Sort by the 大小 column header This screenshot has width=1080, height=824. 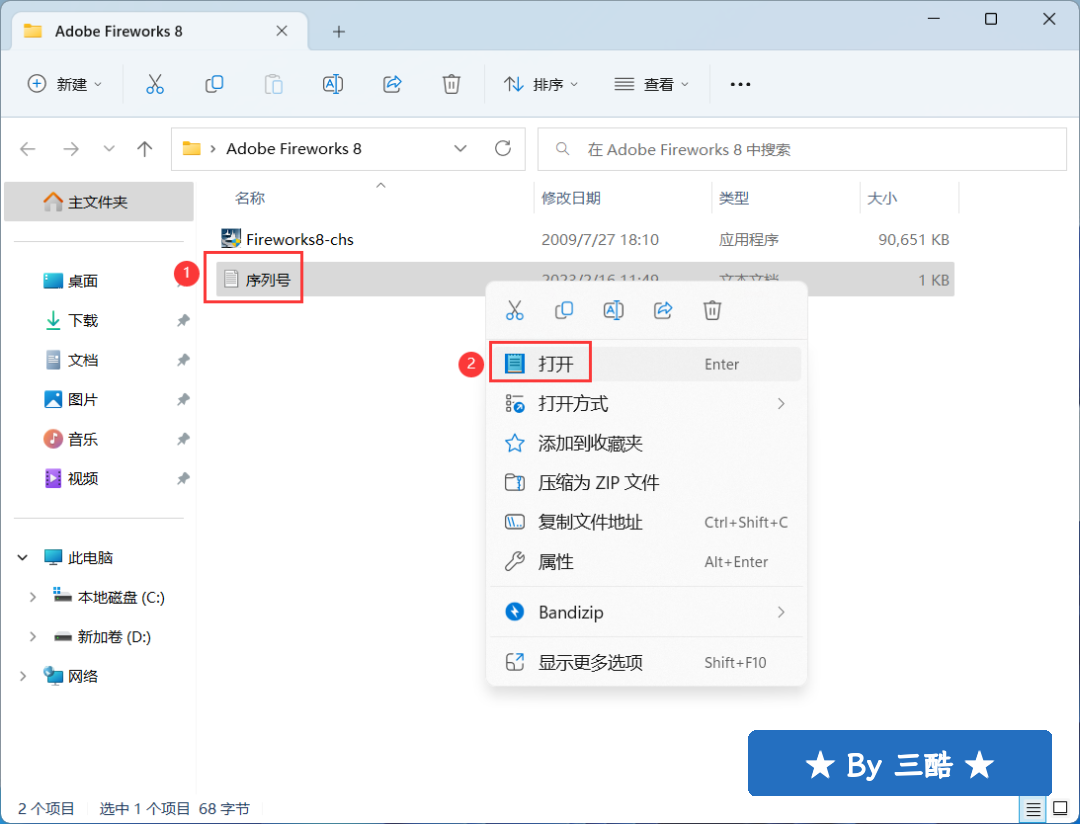[x=882, y=198]
